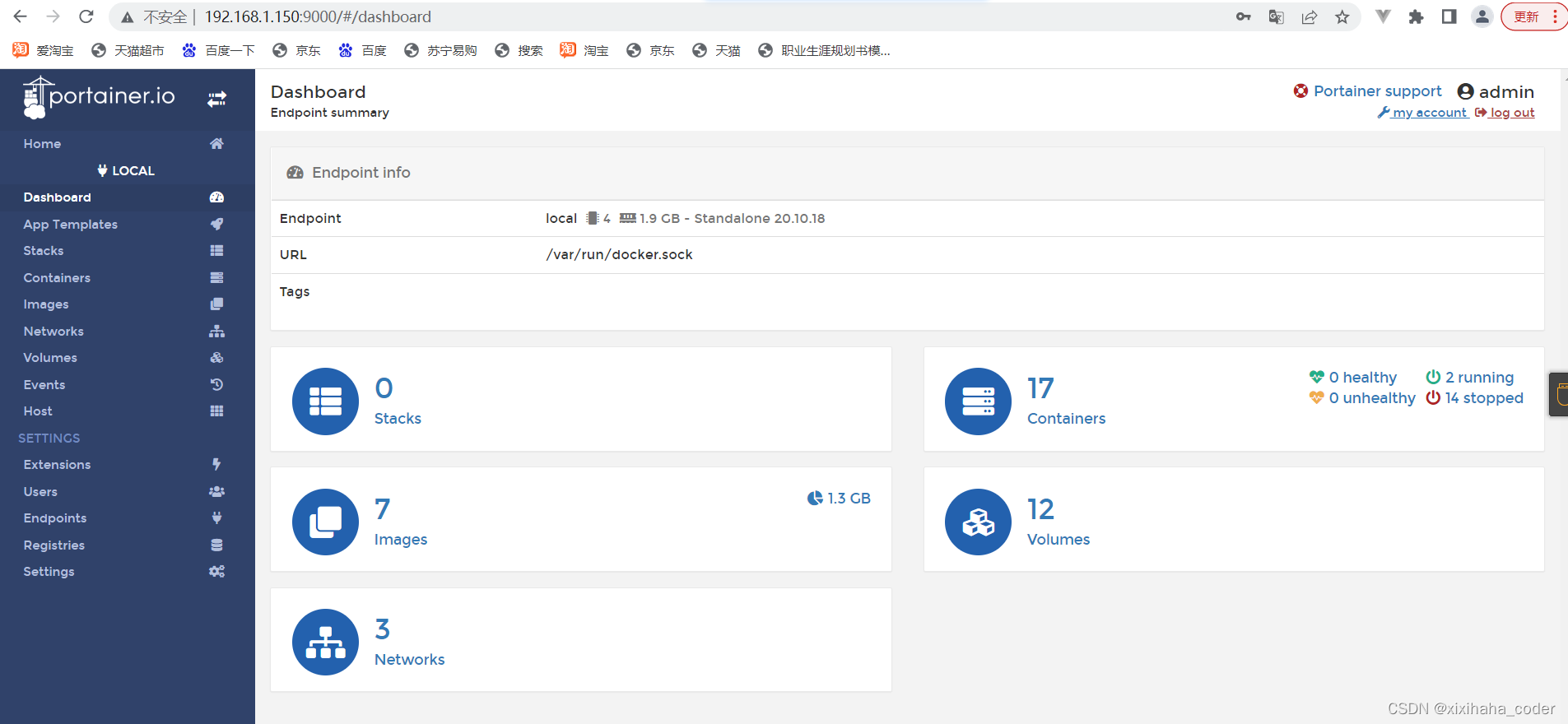Viewport: 1568px width, 724px height.
Task: Open browser extensions puzzle icon
Action: pos(1416,17)
